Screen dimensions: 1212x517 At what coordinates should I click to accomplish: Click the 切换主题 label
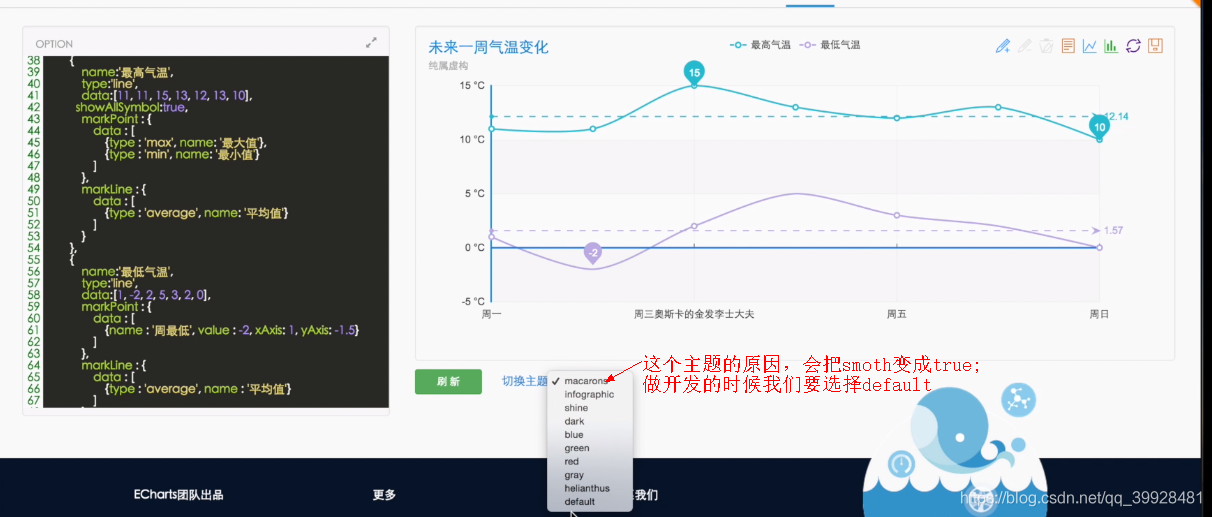point(524,381)
